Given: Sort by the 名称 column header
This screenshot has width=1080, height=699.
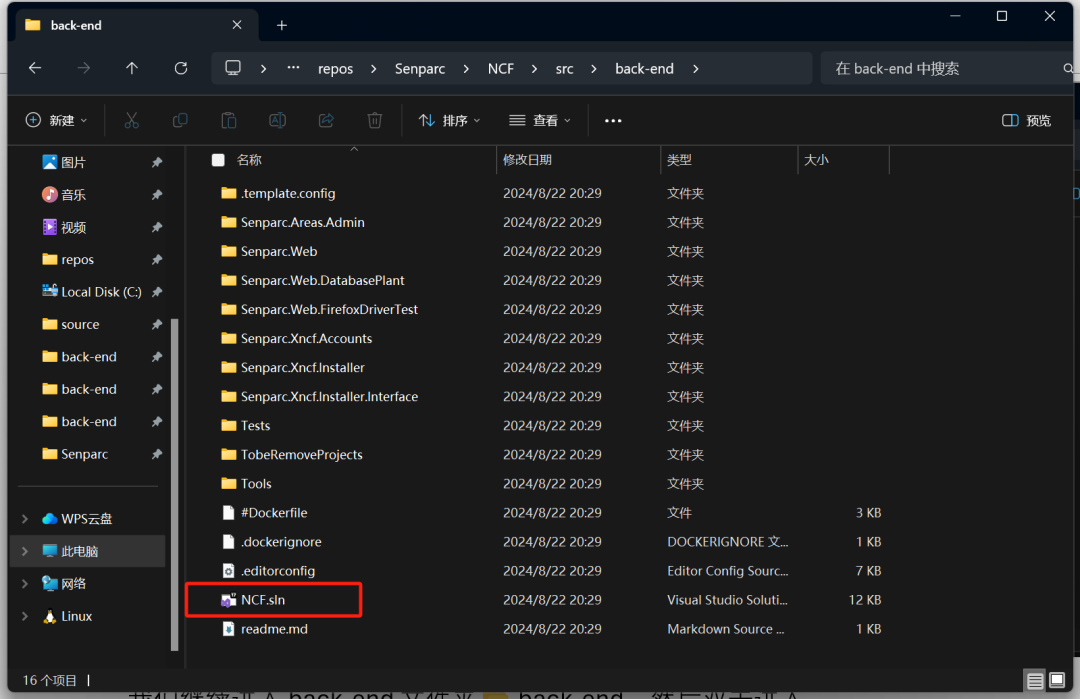Looking at the screenshot, I should tap(249, 160).
